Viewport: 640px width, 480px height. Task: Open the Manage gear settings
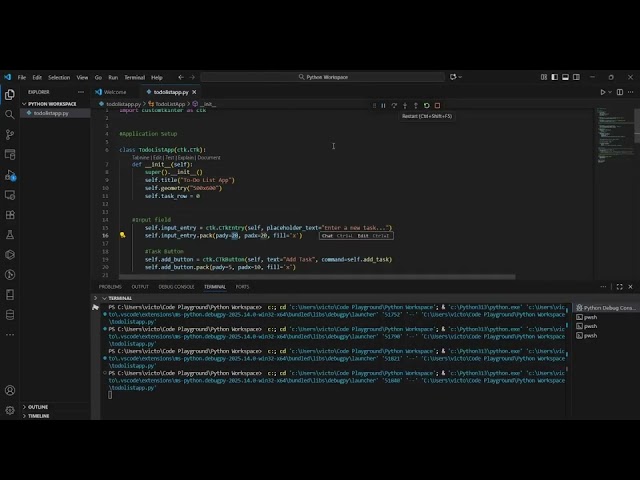click(x=10, y=410)
